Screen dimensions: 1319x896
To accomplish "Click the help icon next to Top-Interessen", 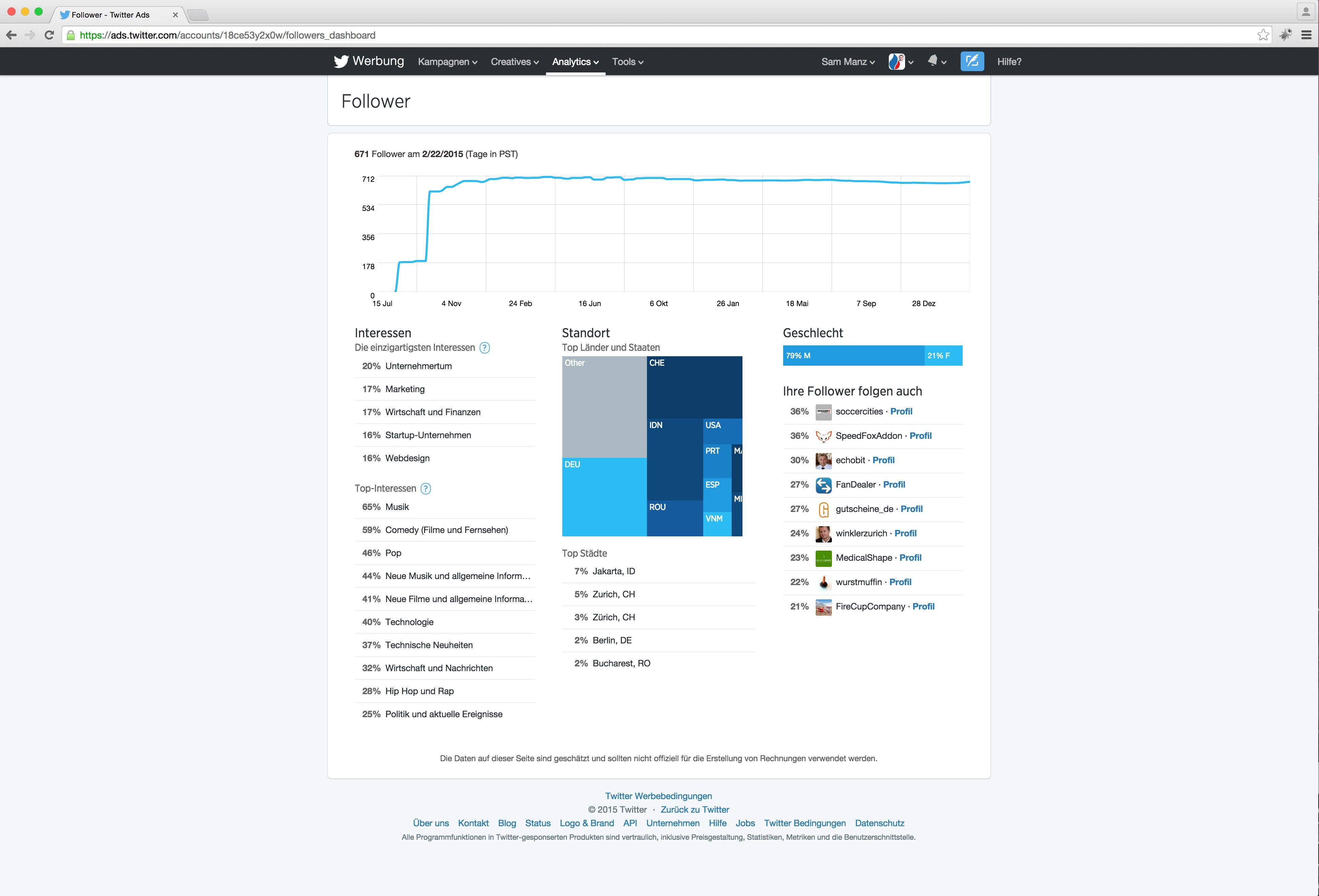I will click(x=426, y=489).
